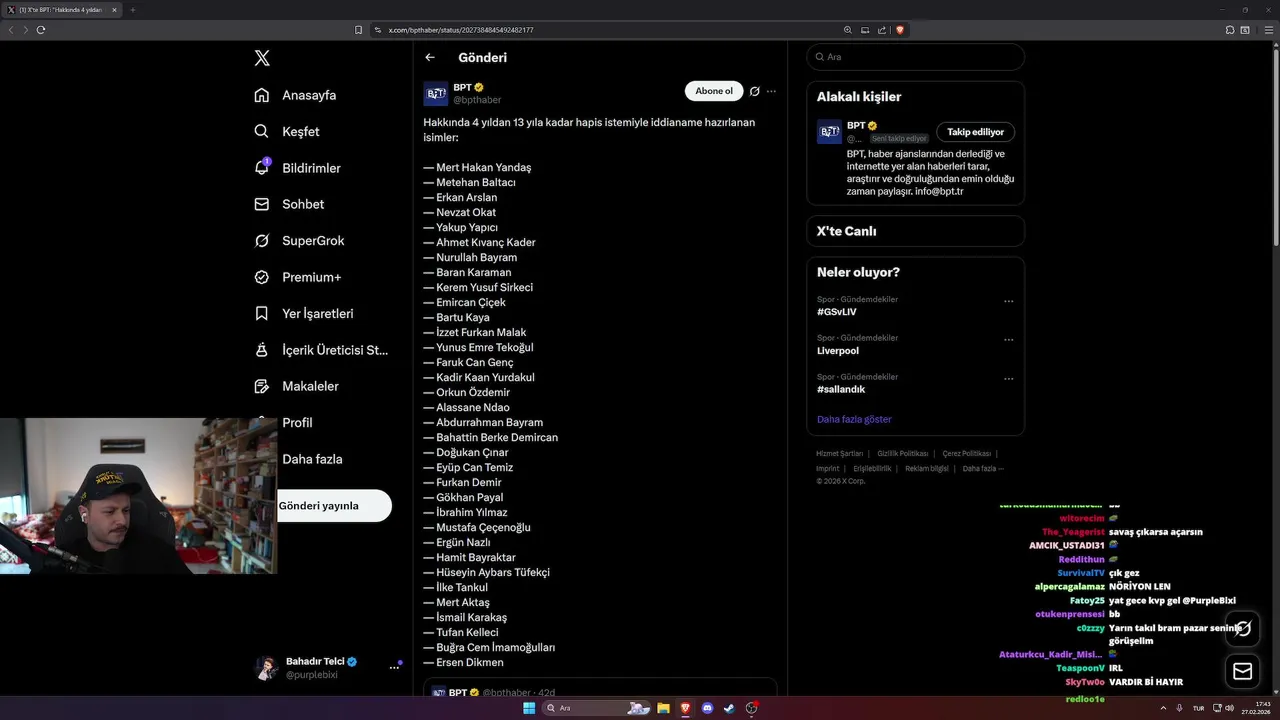Viewport: 1280px width, 720px height.
Task: Open the Windows Start menu
Action: (x=529, y=708)
